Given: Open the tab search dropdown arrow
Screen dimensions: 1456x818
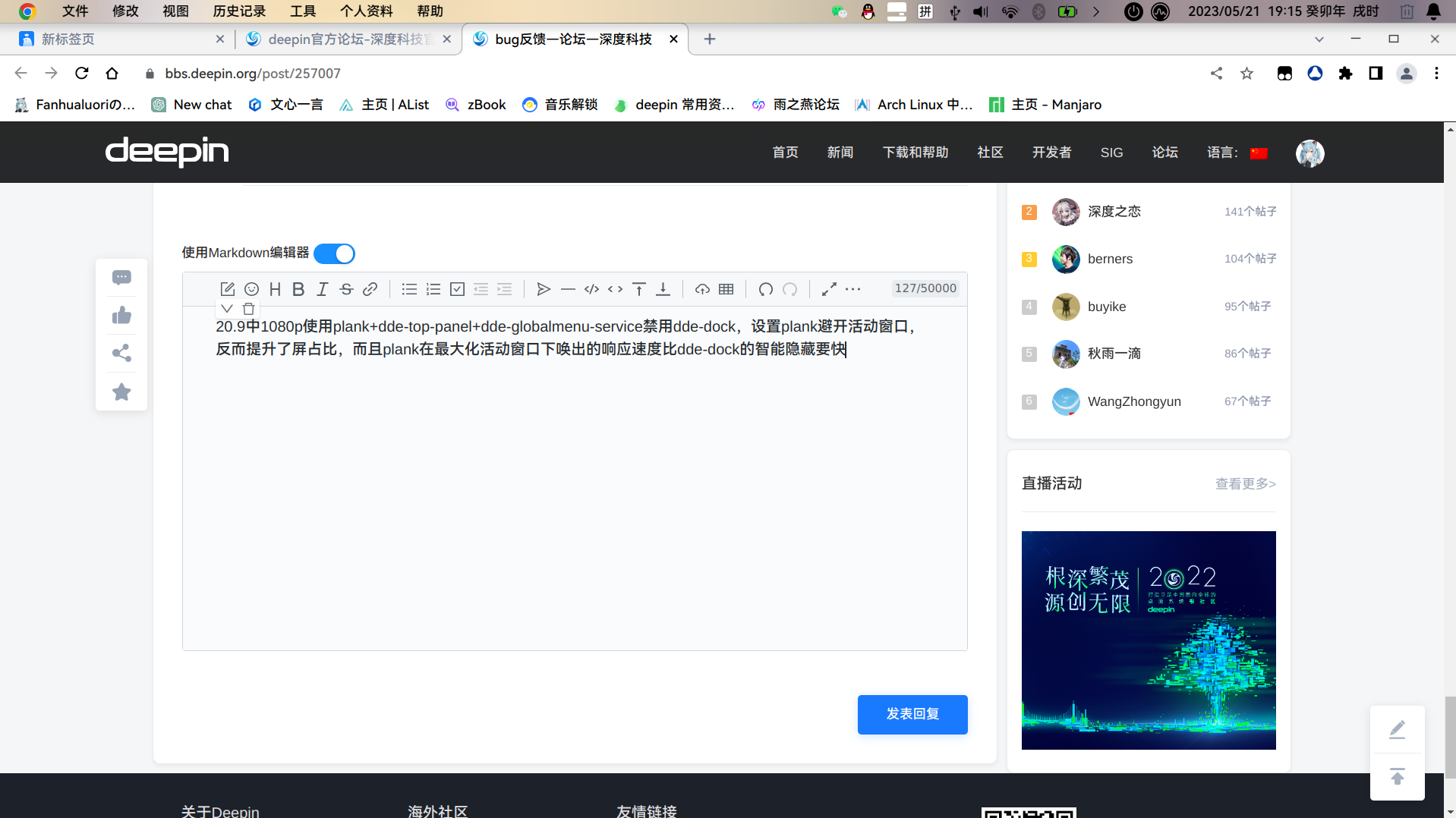Looking at the screenshot, I should coord(1319,39).
